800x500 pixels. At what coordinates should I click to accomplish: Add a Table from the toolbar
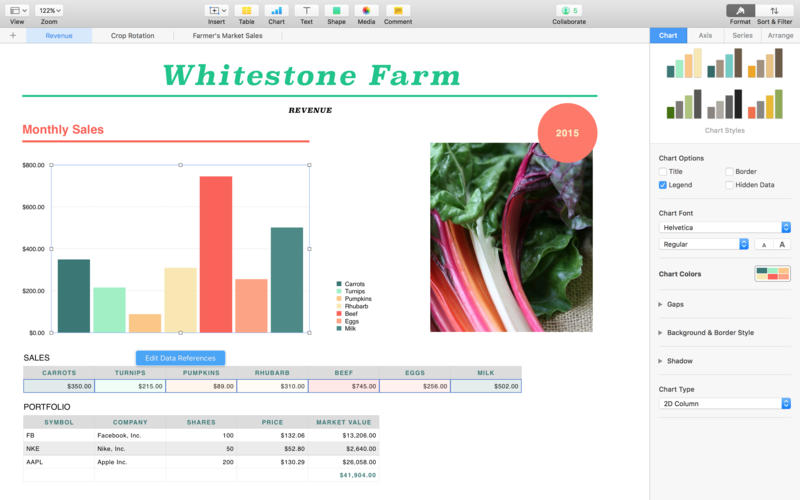pyautogui.click(x=246, y=10)
